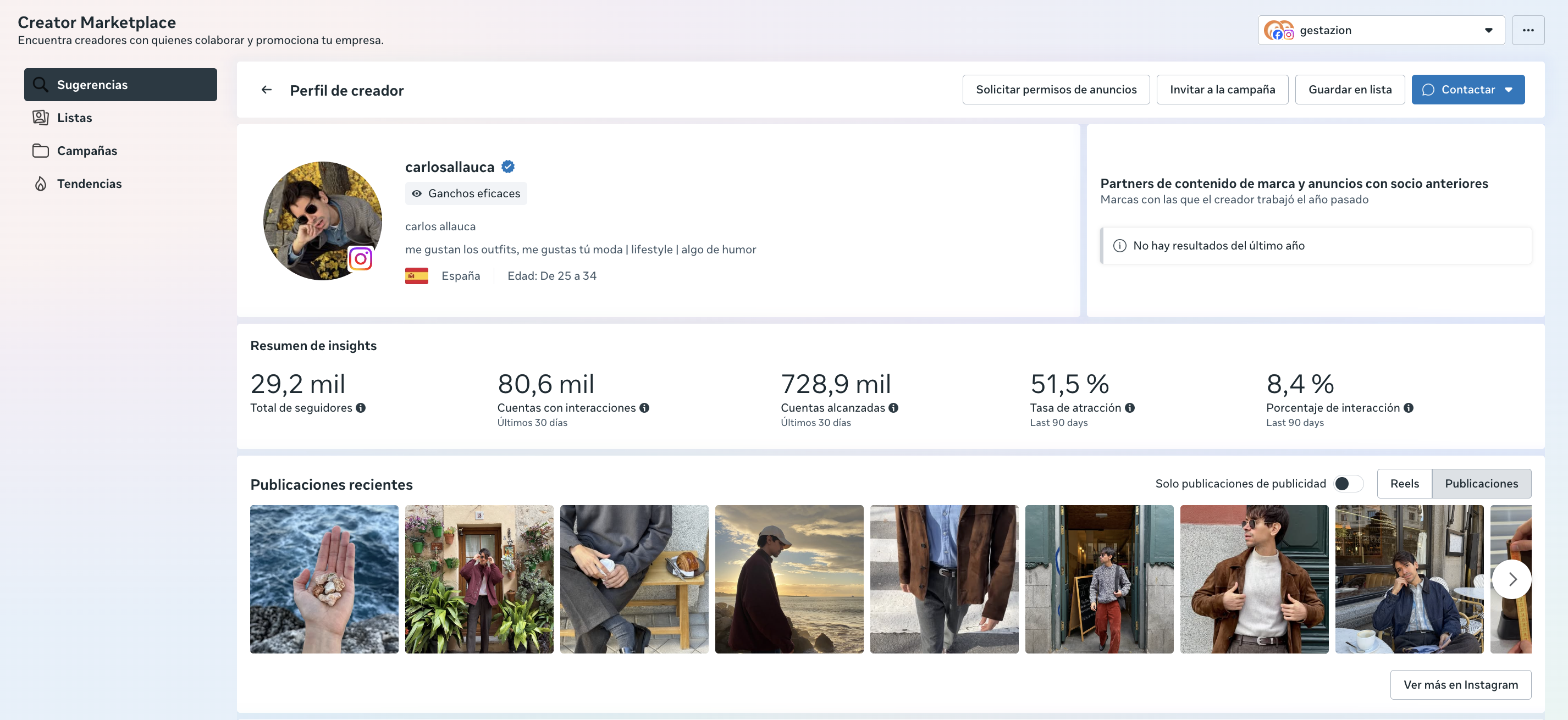Viewport: 1568px width, 720px height.
Task: Click info icon next to Total de seguidores
Action: coord(361,408)
